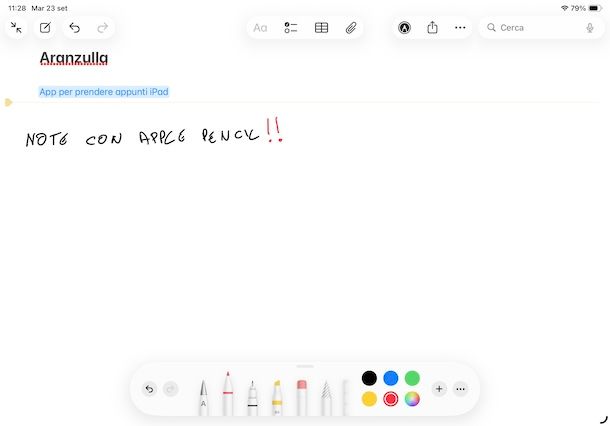
Task: Grab the palette drag handle
Action: coord(305,366)
